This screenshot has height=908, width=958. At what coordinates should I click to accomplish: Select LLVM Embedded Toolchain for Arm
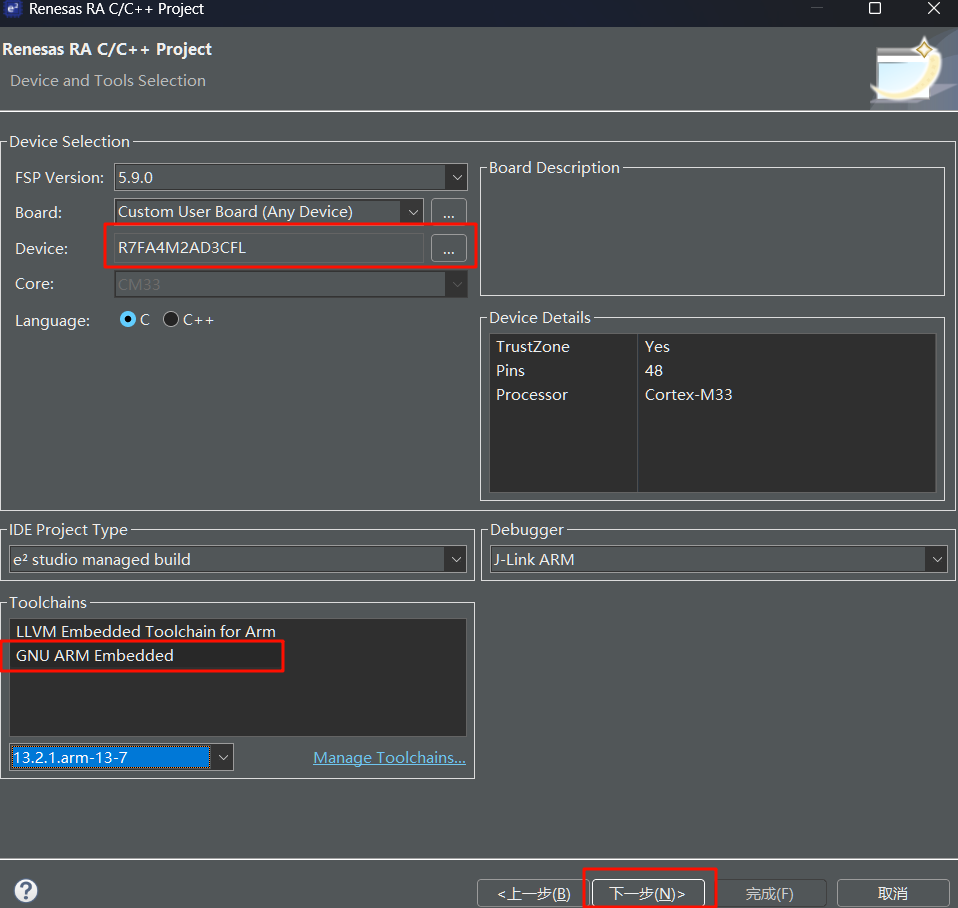(238, 631)
